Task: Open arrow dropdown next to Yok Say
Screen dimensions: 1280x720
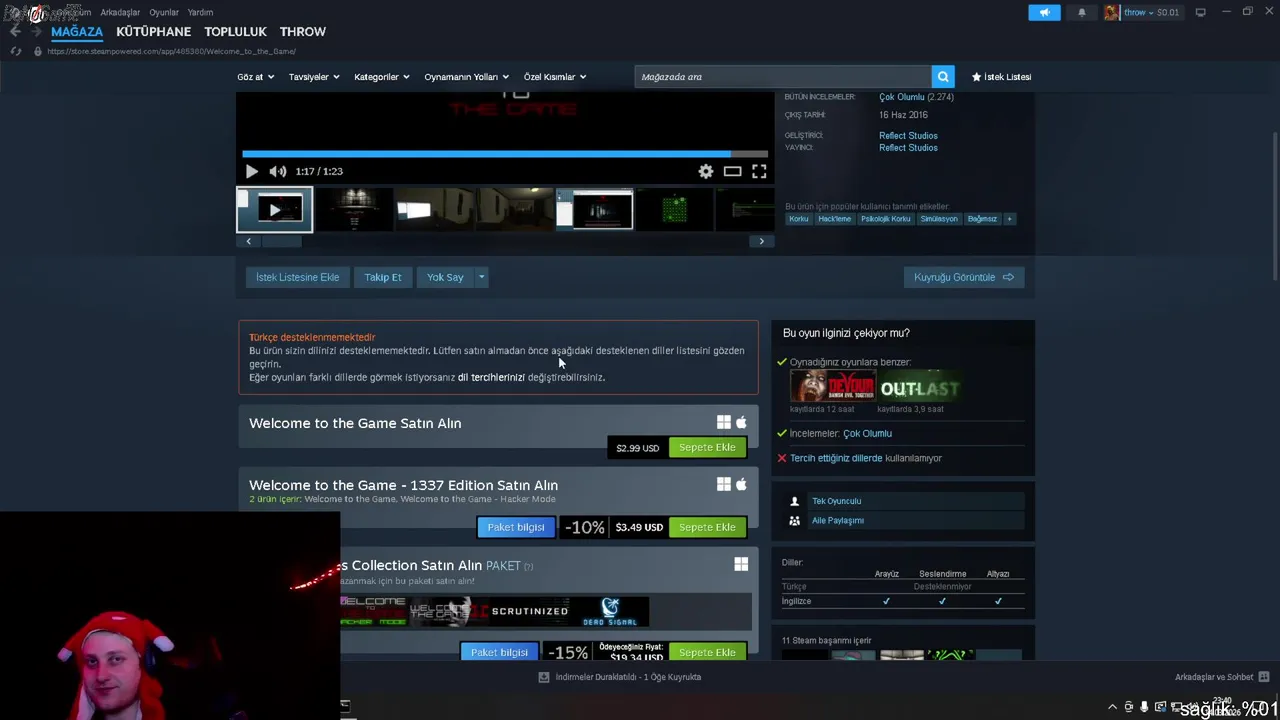Action: click(481, 277)
